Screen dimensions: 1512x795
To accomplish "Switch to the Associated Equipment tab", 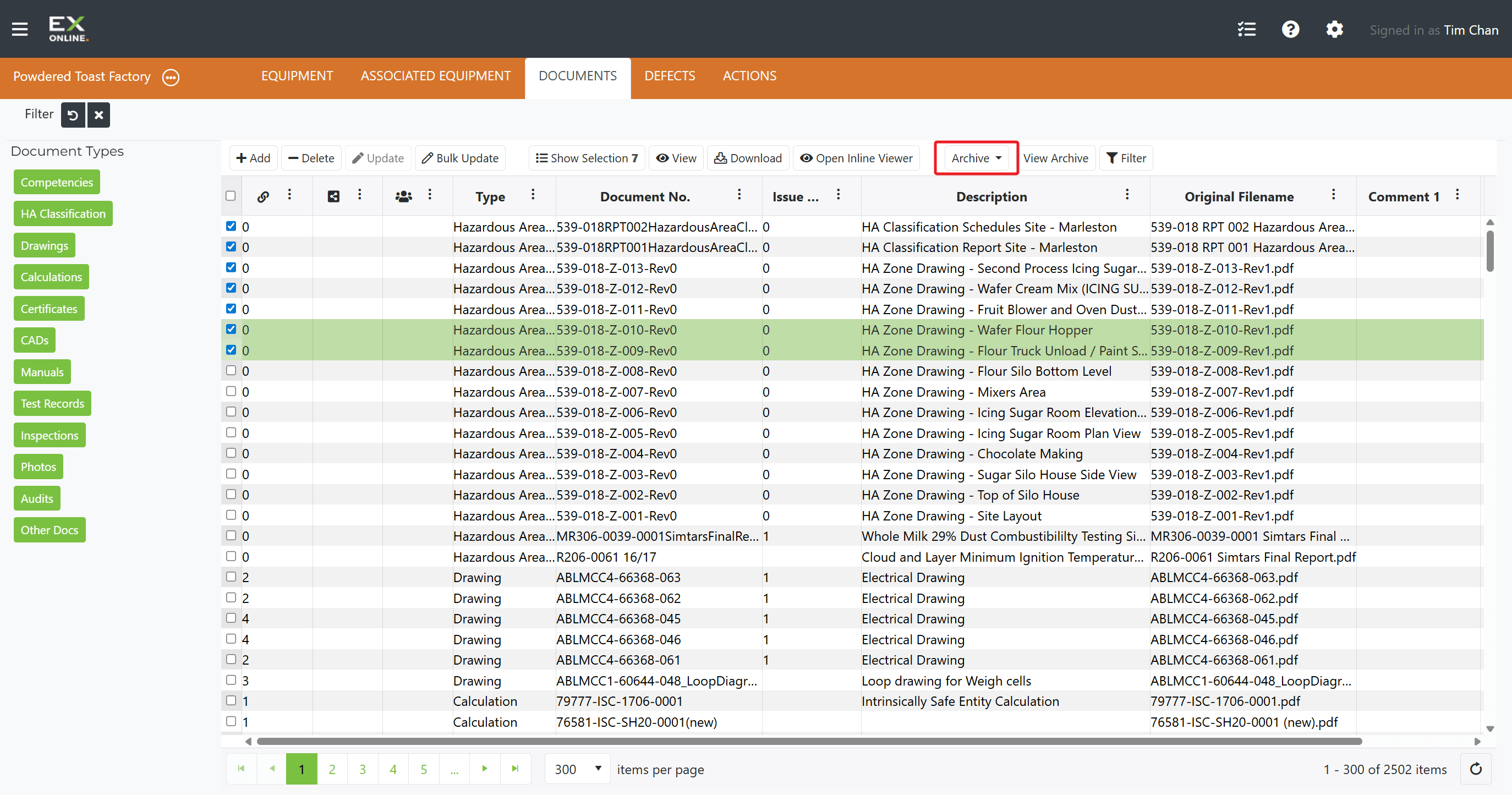I will (x=436, y=76).
